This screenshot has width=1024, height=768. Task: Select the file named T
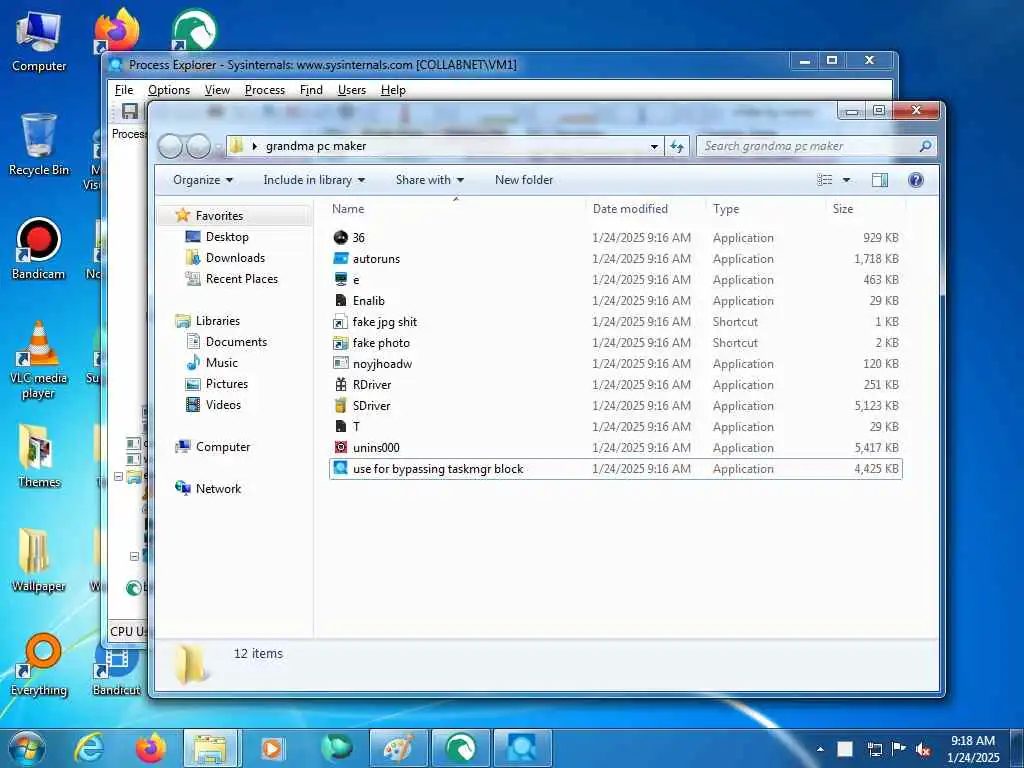pyautogui.click(x=615, y=426)
